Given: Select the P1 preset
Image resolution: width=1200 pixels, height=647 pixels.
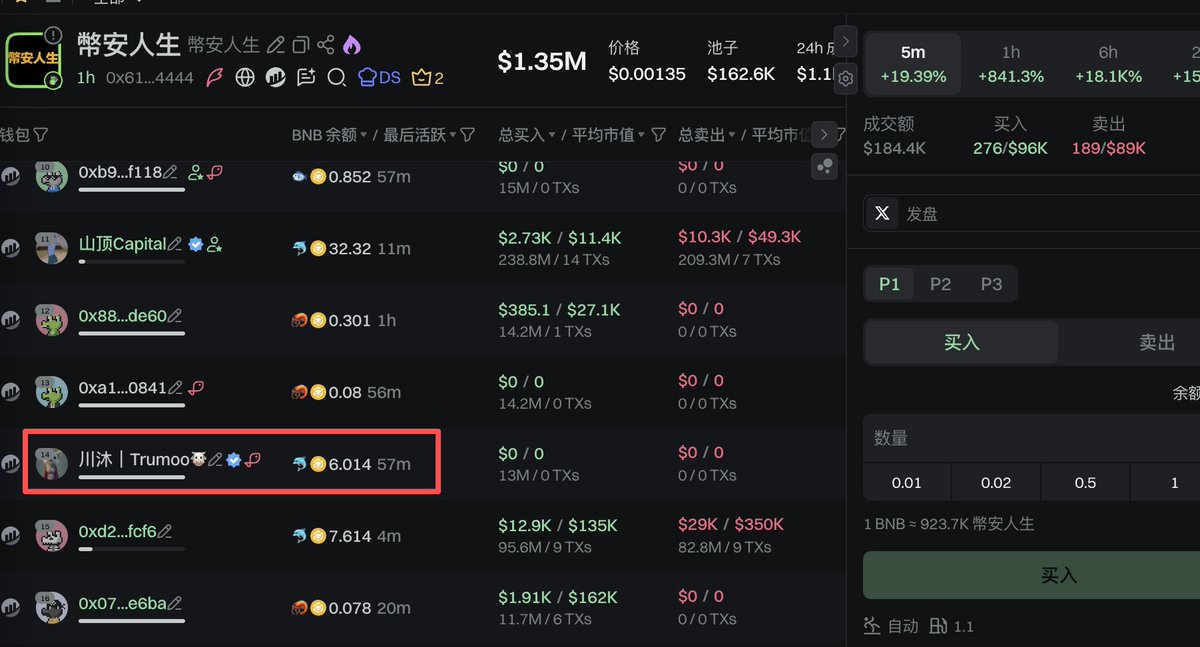Looking at the screenshot, I should 889,284.
